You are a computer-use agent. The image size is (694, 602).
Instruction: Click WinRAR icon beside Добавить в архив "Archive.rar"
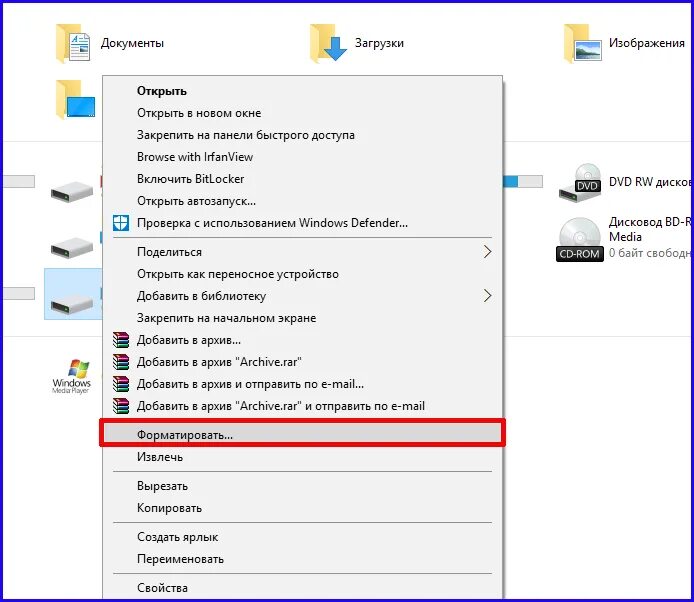coord(121,362)
